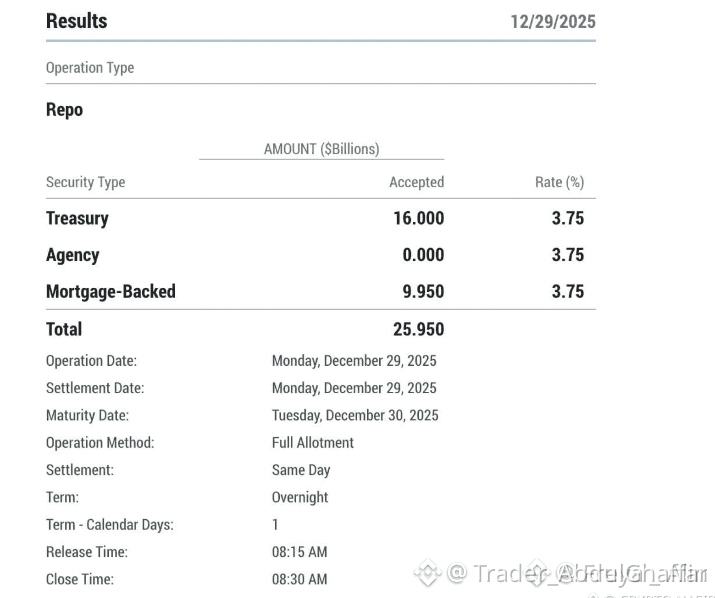Click the Mortgage-Backed amount 9.950
Viewport: 715px width, 598px height.
tap(423, 292)
